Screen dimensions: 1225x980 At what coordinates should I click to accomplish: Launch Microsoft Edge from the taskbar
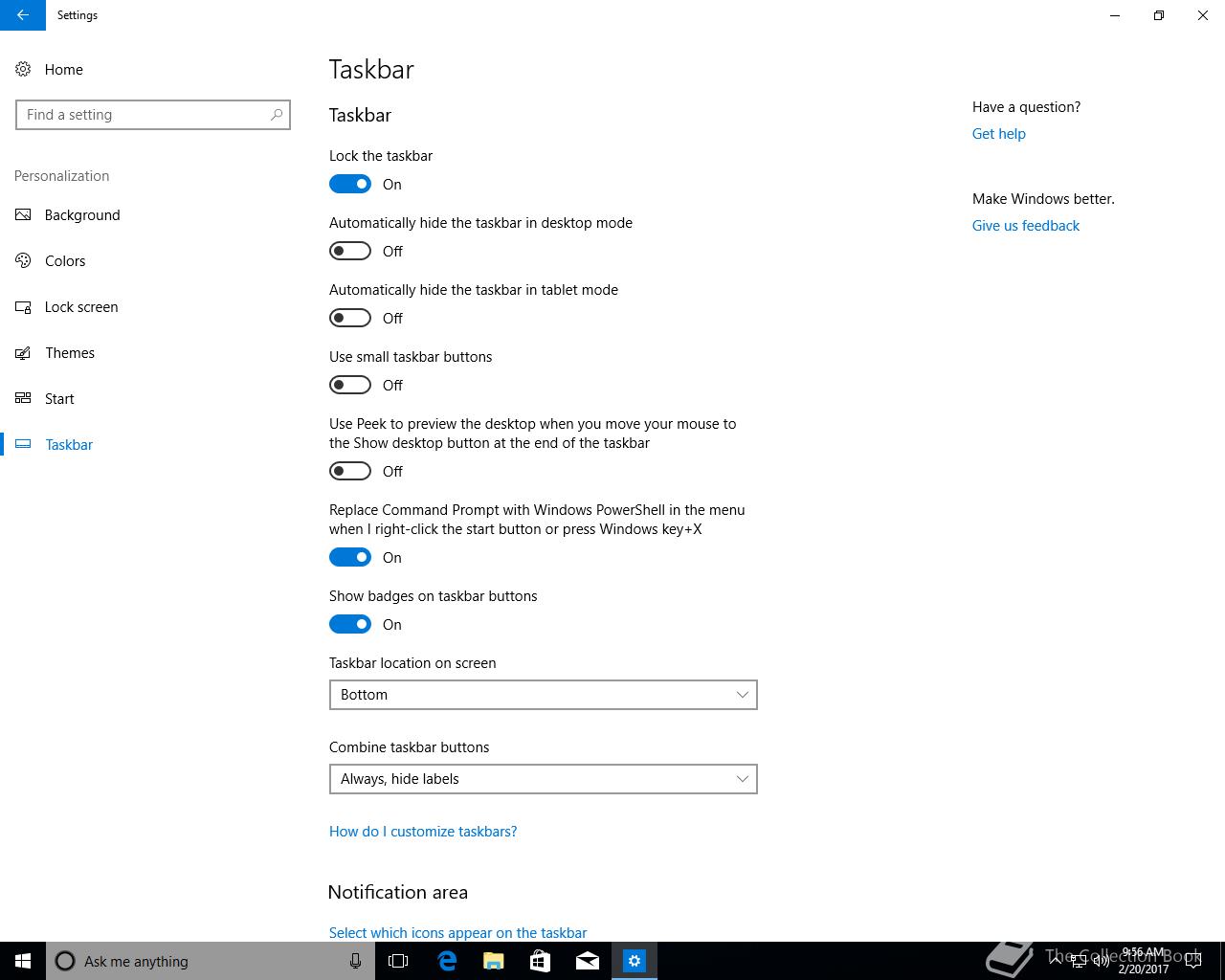pos(446,961)
